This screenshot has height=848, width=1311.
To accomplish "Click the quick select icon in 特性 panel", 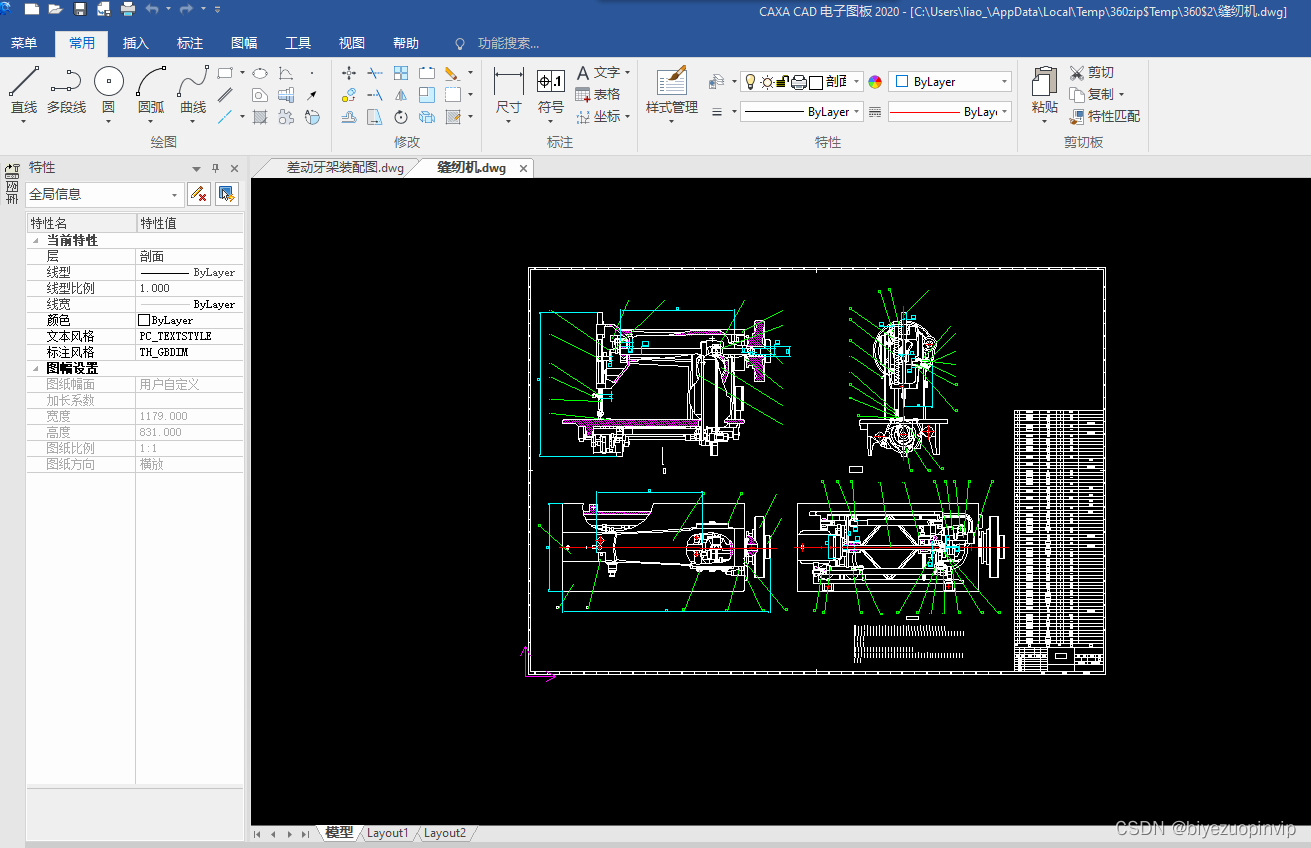I will pos(227,194).
